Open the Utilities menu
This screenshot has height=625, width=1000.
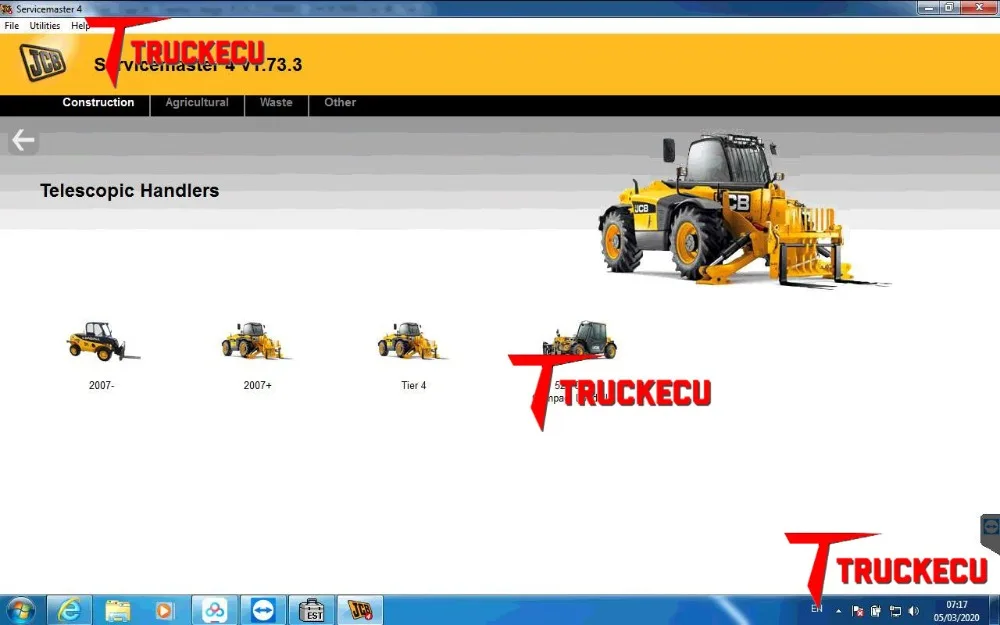coord(45,26)
